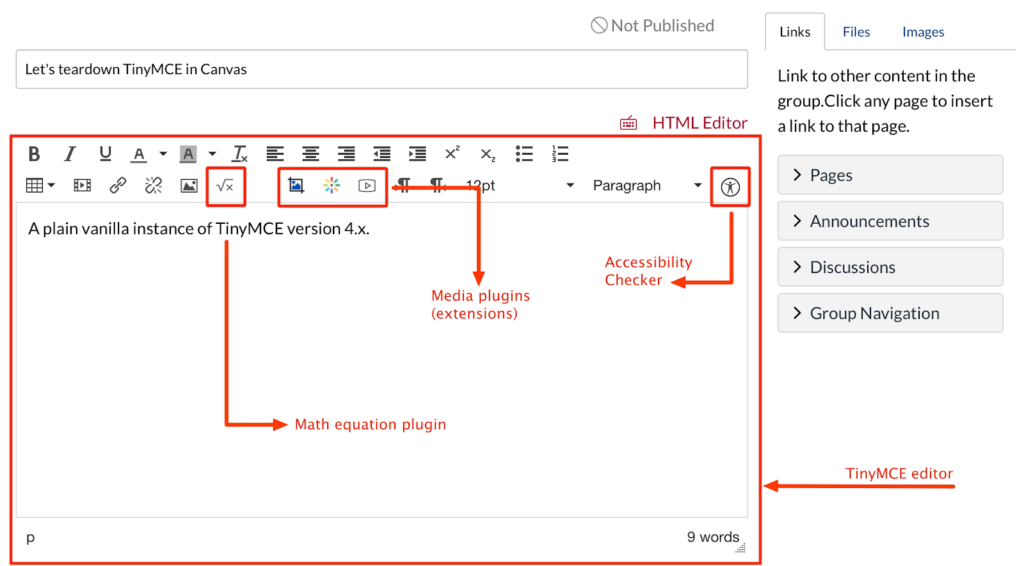Click the keyboard shortcuts icon

[x=628, y=123]
